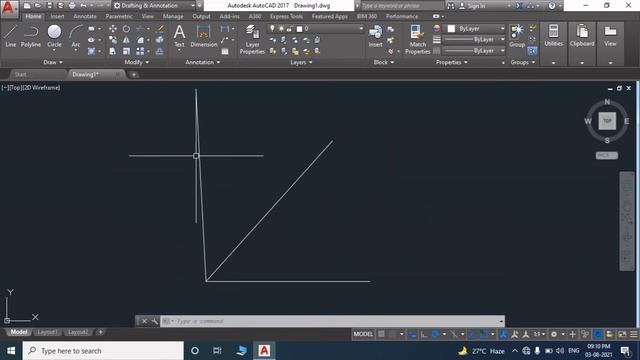Click the Scale tool icon
Screen dimensions: 640x360
pyautogui.click(x=127, y=51)
